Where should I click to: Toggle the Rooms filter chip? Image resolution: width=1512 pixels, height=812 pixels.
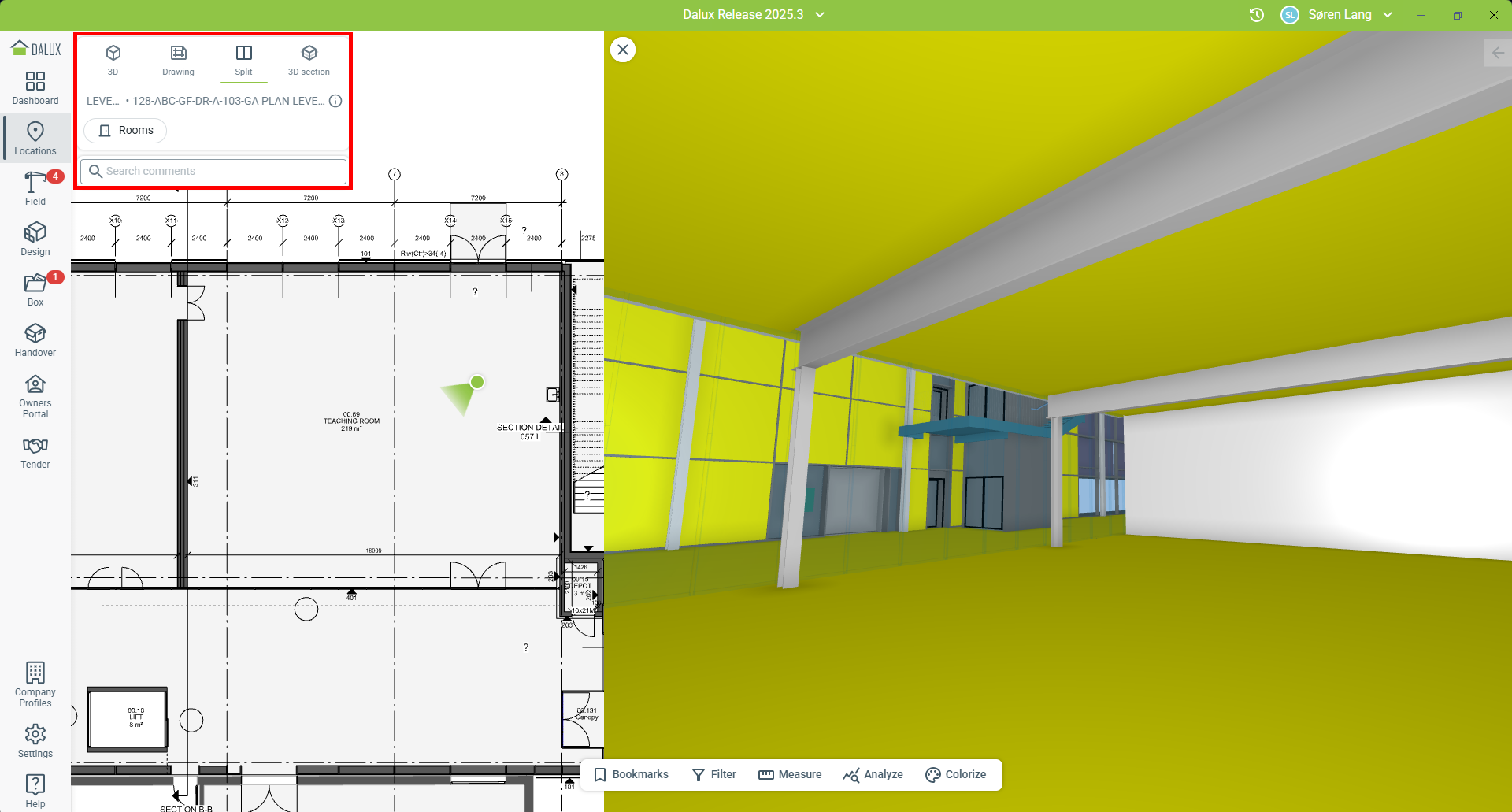126,131
